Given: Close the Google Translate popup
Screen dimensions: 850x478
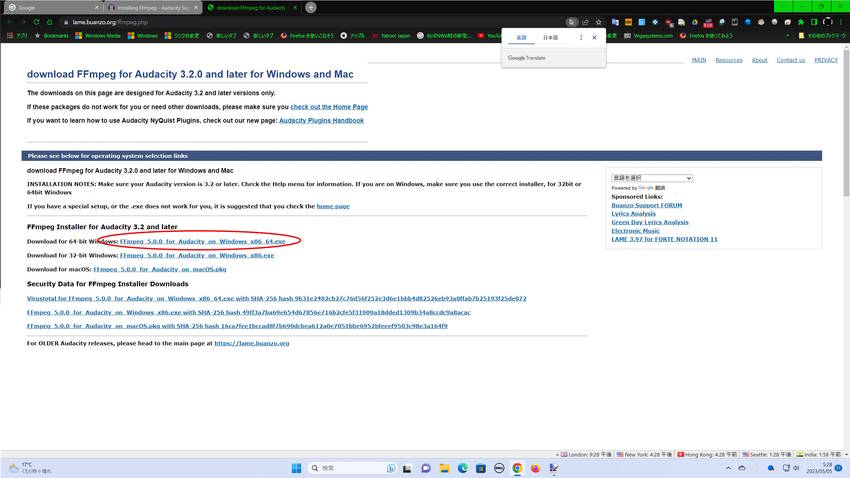Looking at the screenshot, I should 594,37.
